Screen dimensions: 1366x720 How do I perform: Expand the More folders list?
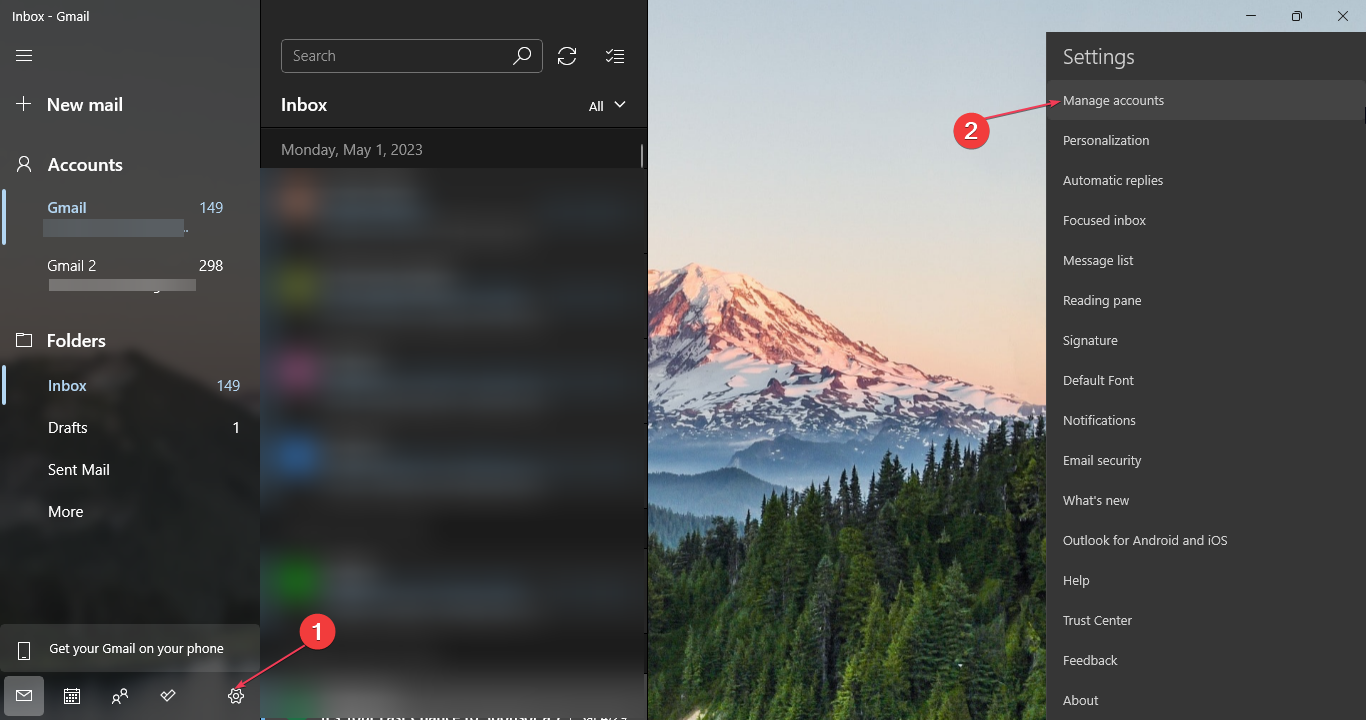tap(66, 512)
